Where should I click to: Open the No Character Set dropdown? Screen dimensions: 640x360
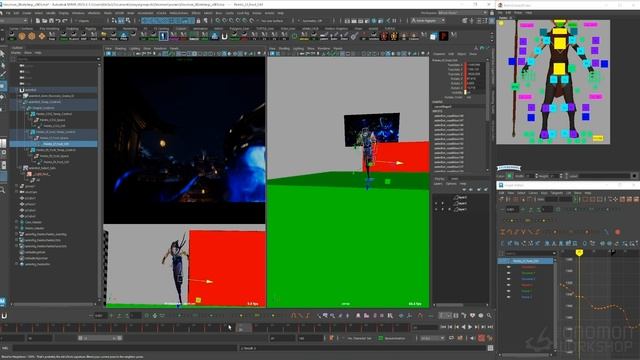[359, 338]
